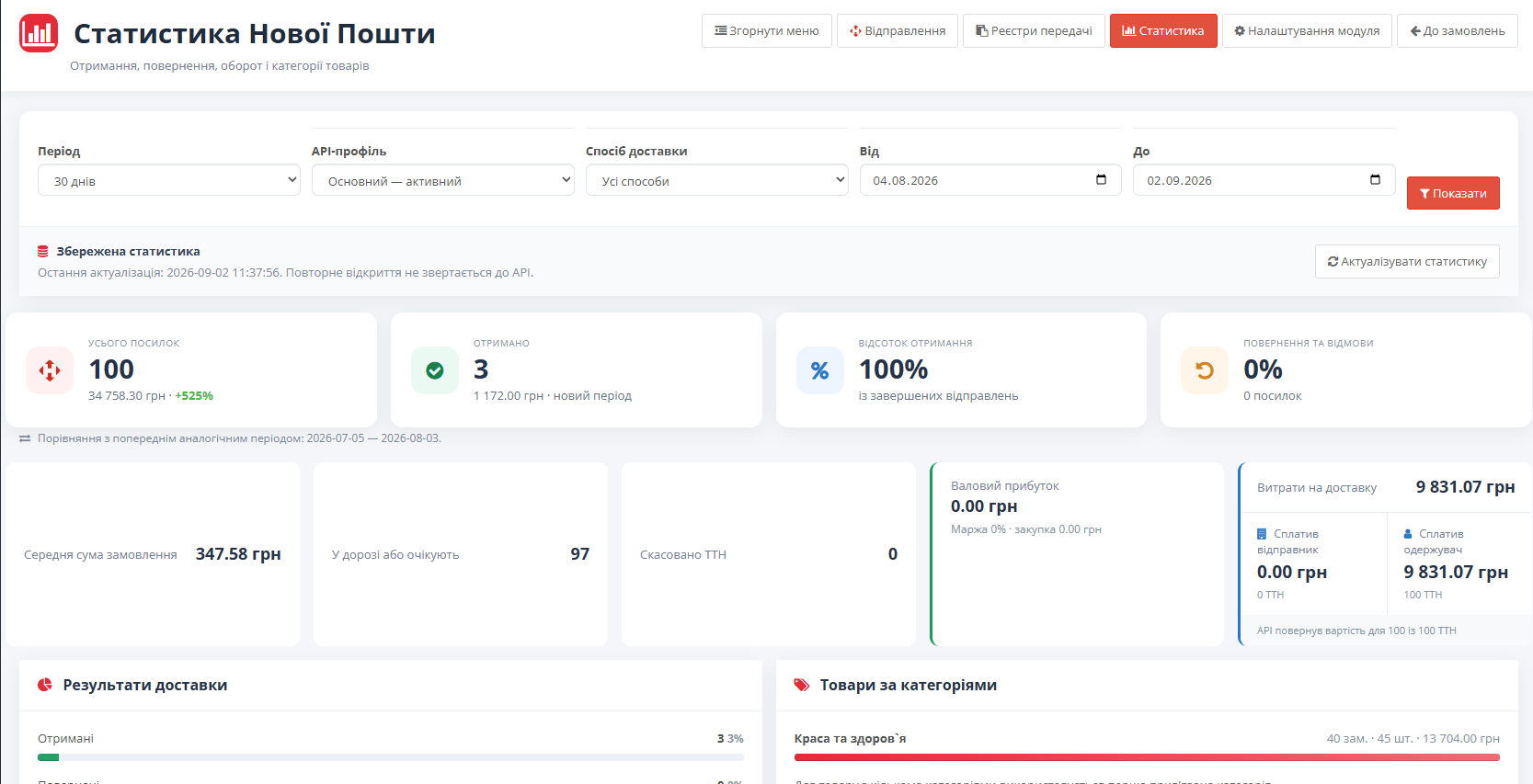Click Витрати на доставку total 9 831.07 грн
Viewport: 1533px width, 784px height.
click(x=1465, y=487)
